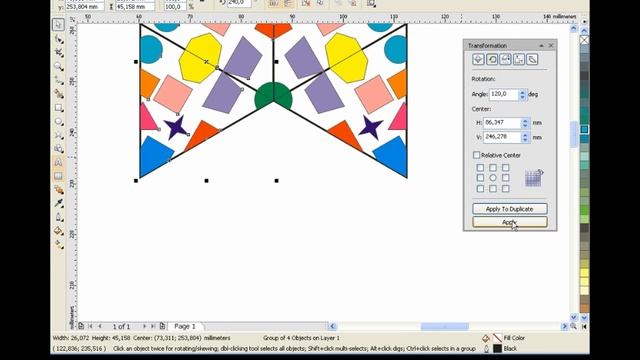Switch Transformation docker to Scale and Mirror
Viewport: 640px width, 360px height.
pos(505,59)
